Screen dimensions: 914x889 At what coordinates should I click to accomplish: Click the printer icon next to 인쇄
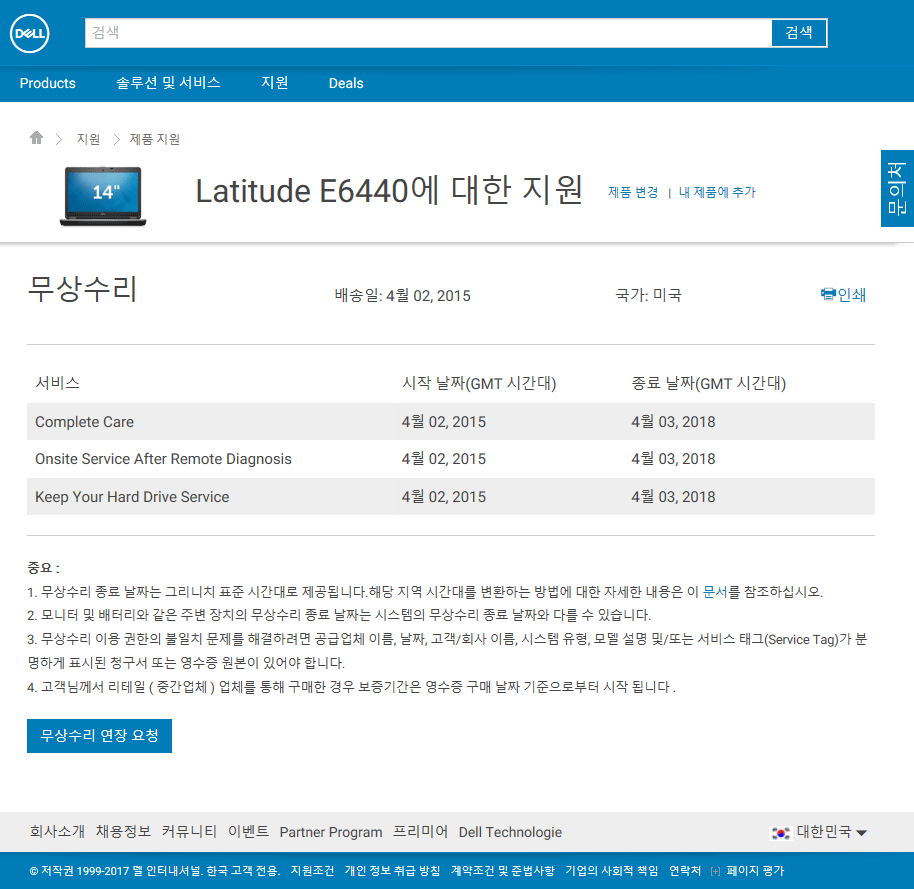click(x=828, y=294)
